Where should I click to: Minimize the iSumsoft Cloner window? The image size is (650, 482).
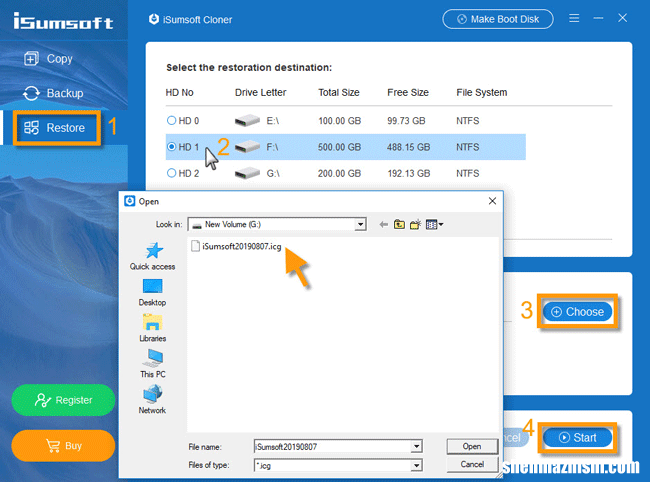point(598,18)
